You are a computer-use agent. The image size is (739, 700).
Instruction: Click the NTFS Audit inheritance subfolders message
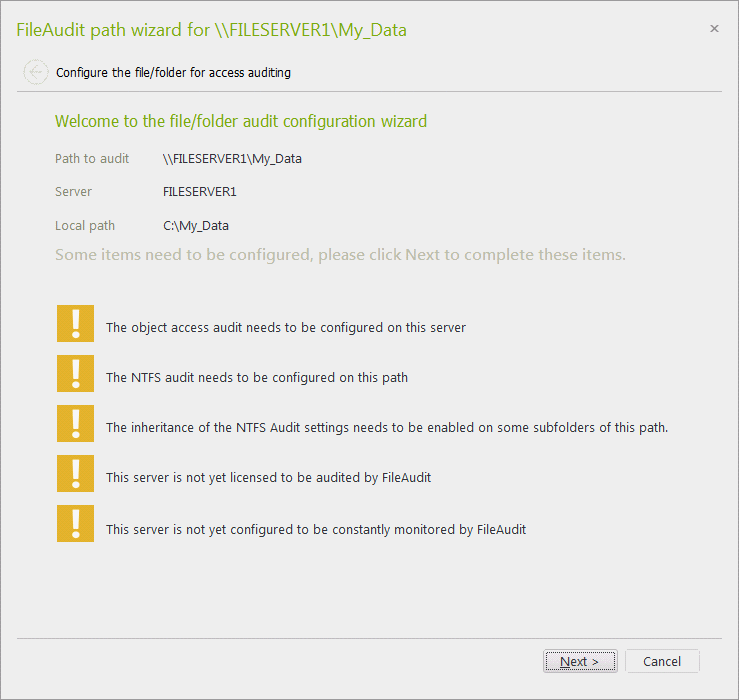pos(386,427)
